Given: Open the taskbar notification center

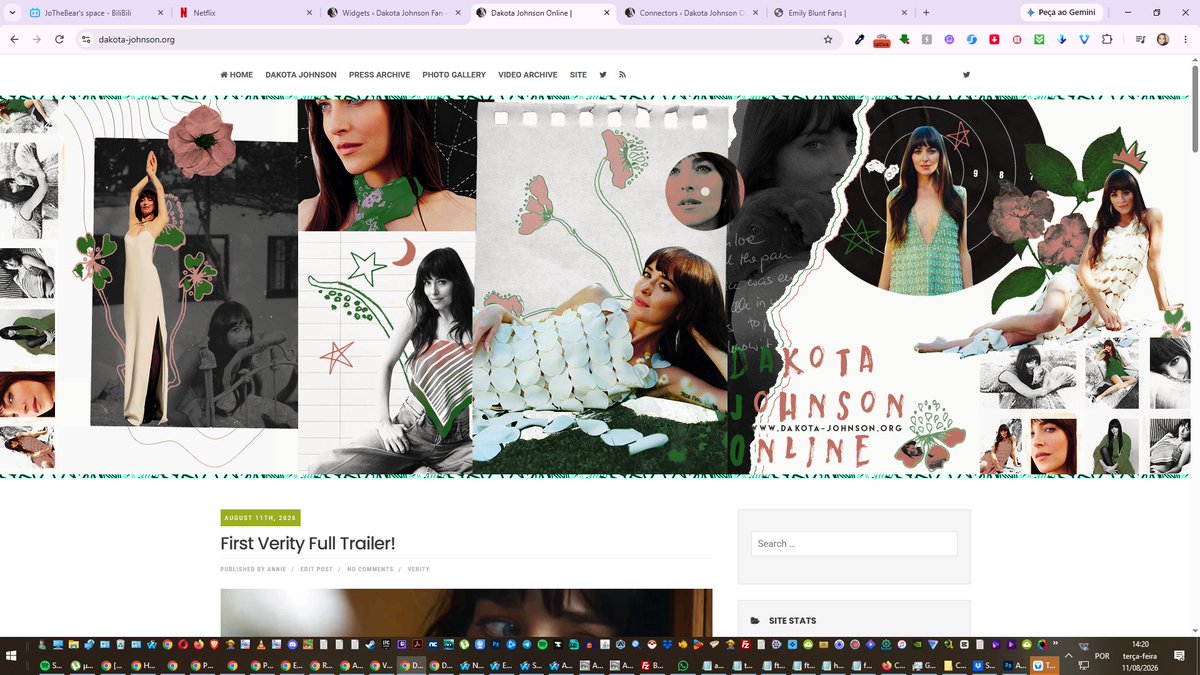Looking at the screenshot, I should coord(1179,655).
